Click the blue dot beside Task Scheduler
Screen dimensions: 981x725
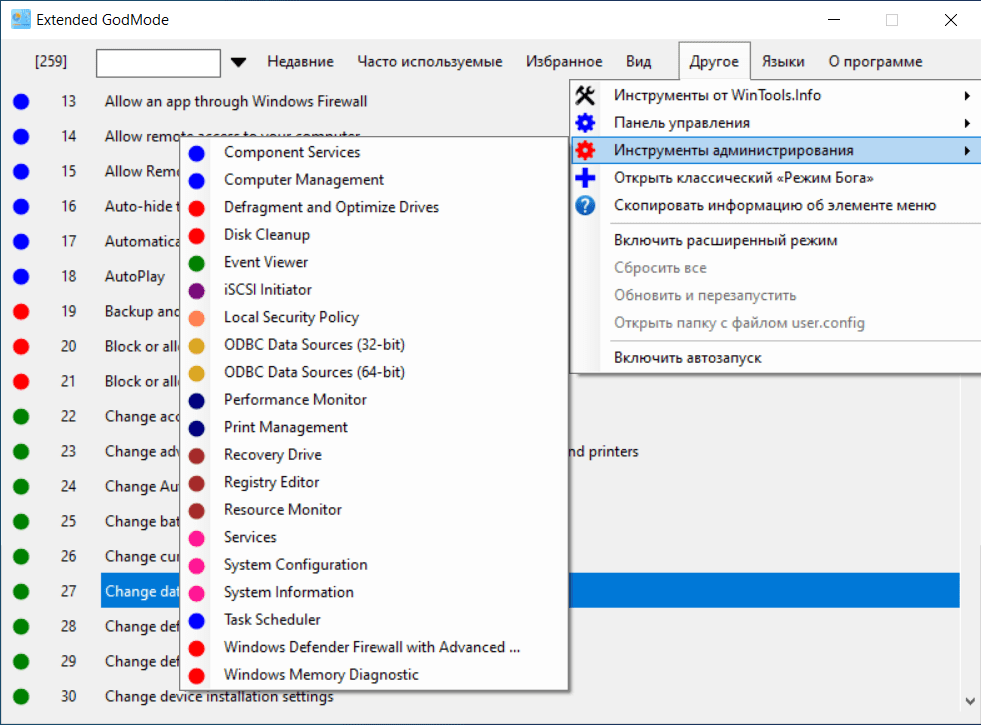pos(196,621)
